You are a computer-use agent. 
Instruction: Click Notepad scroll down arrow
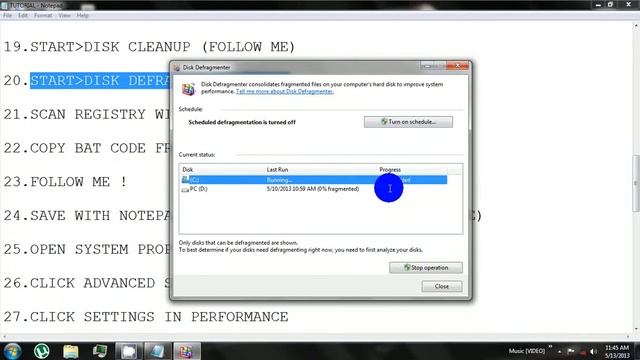(x=636, y=329)
